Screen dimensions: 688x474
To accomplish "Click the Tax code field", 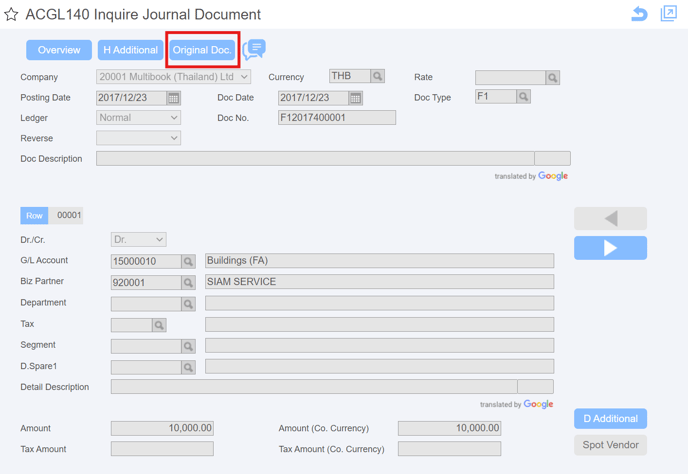I will click(132, 325).
